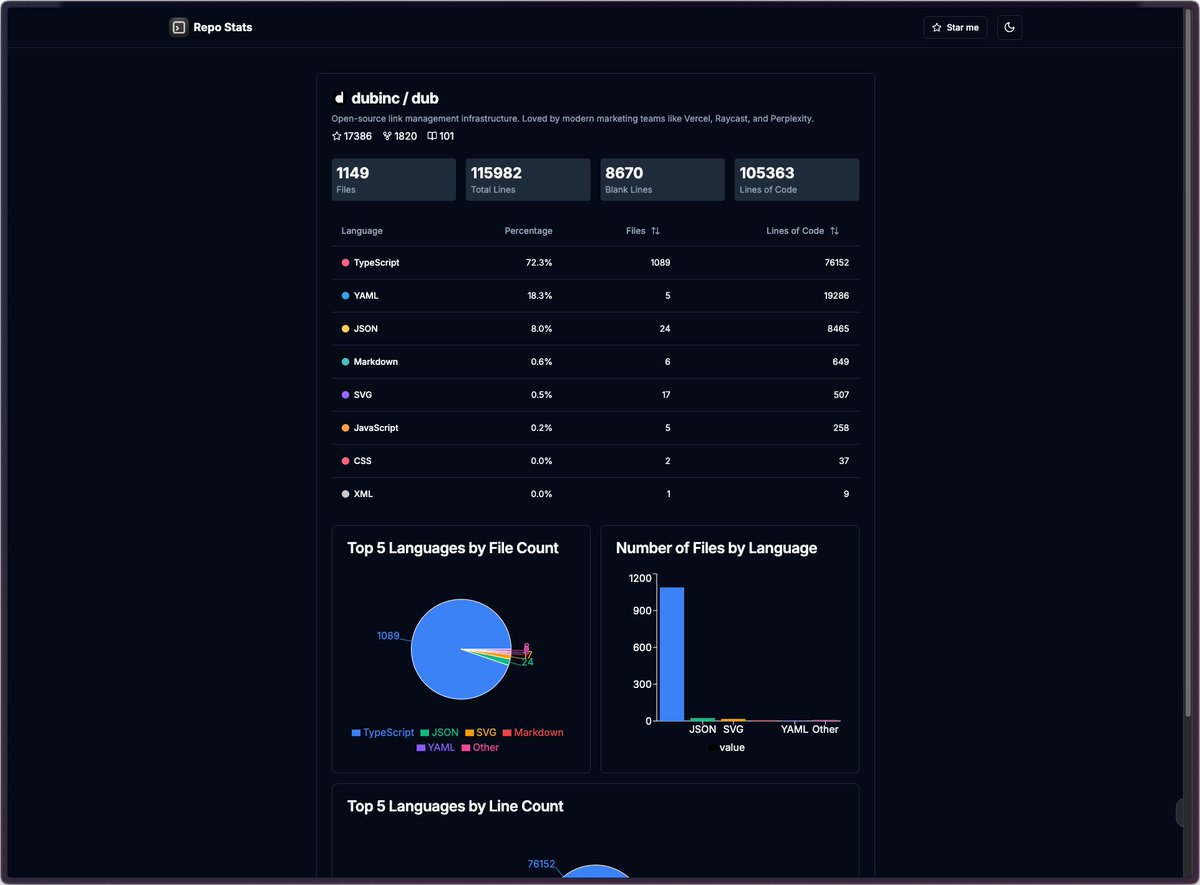The width and height of the screenshot is (1200, 885).
Task: Sort the table by Lines of Code
Action: 803,231
